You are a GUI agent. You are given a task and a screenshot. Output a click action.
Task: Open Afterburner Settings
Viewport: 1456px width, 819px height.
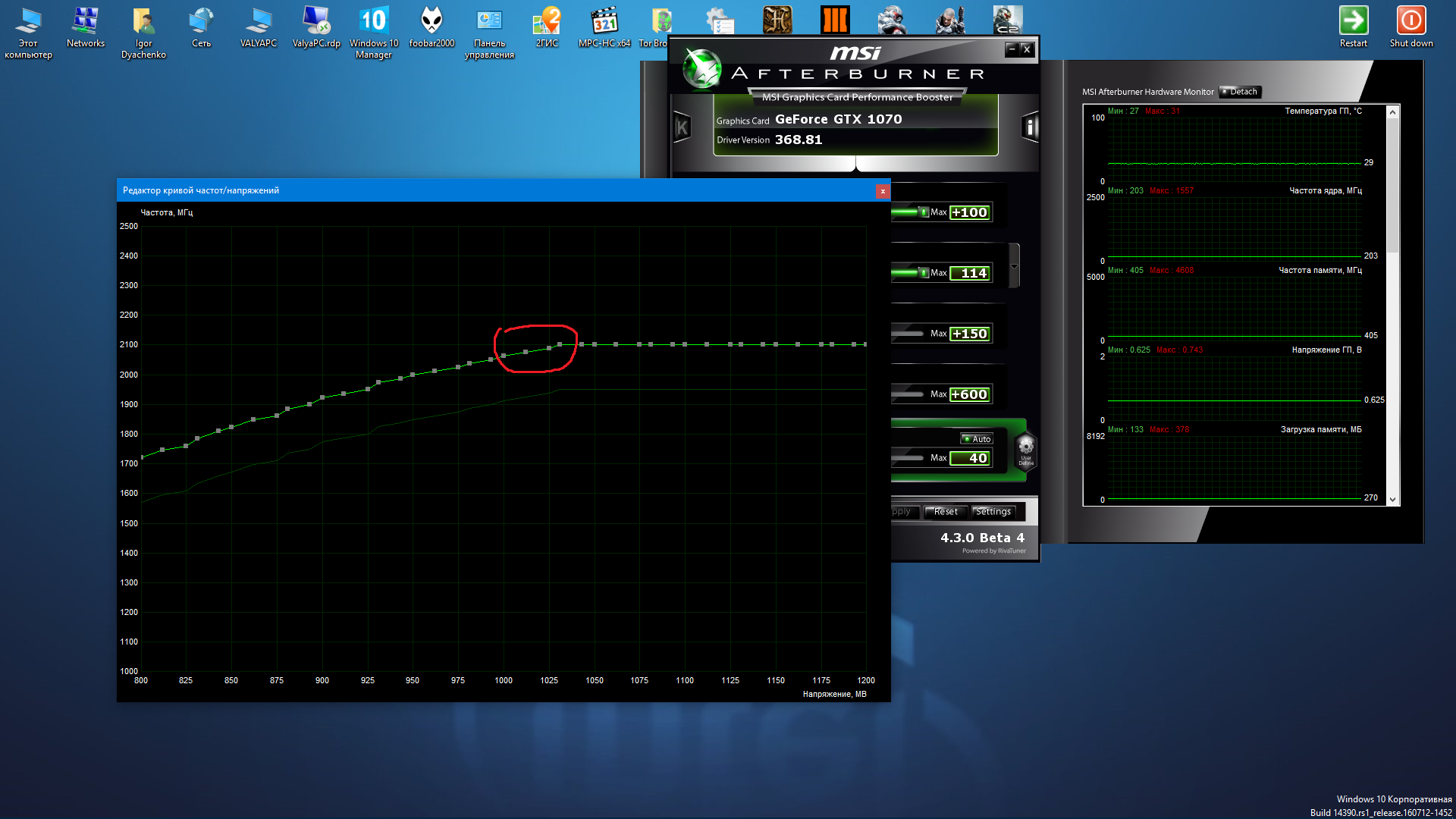click(993, 512)
